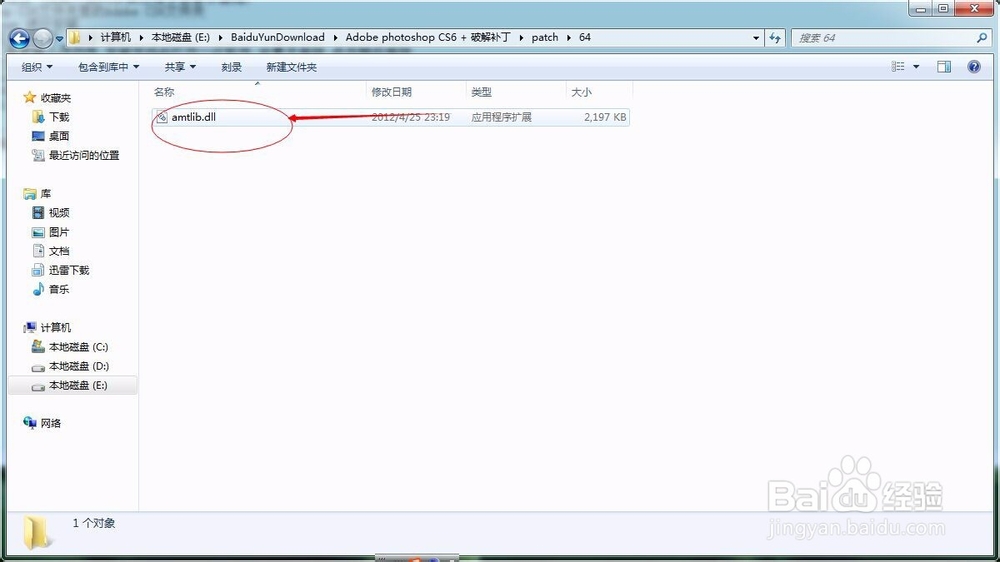Image resolution: width=1000 pixels, height=562 pixels.
Task: Click the Back navigation arrow
Action: click(x=19, y=39)
